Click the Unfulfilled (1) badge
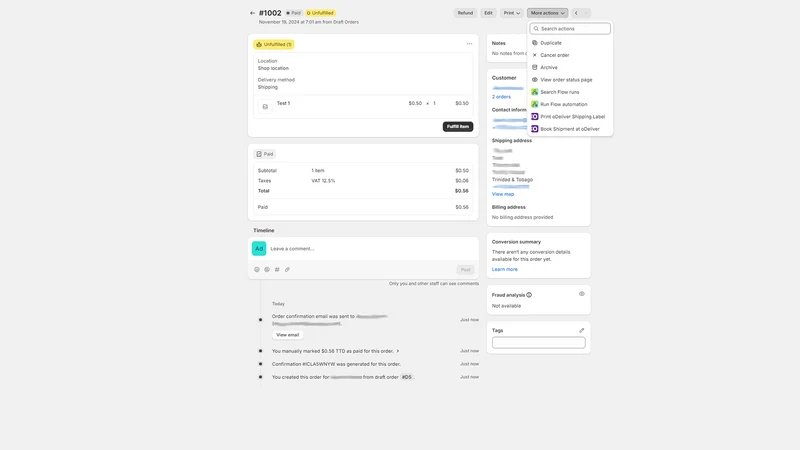 [x=273, y=44]
